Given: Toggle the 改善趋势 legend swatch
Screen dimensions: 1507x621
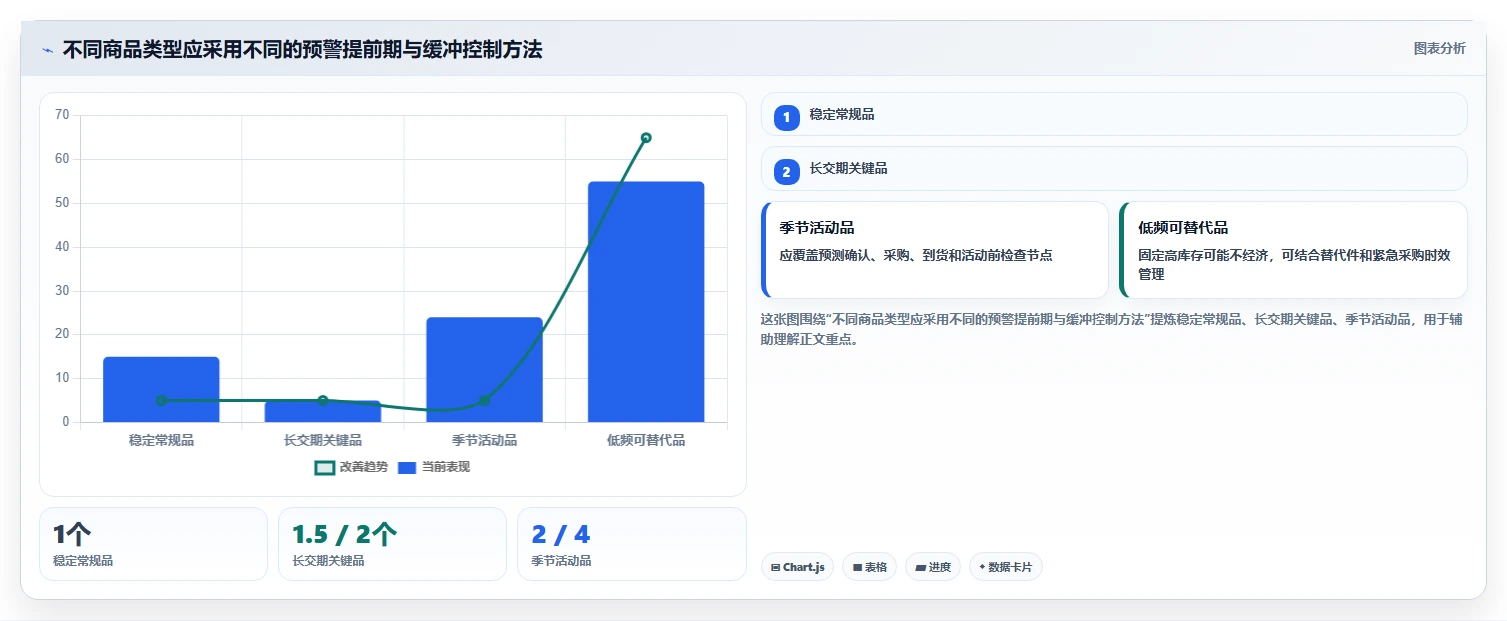Looking at the screenshot, I should [324, 467].
